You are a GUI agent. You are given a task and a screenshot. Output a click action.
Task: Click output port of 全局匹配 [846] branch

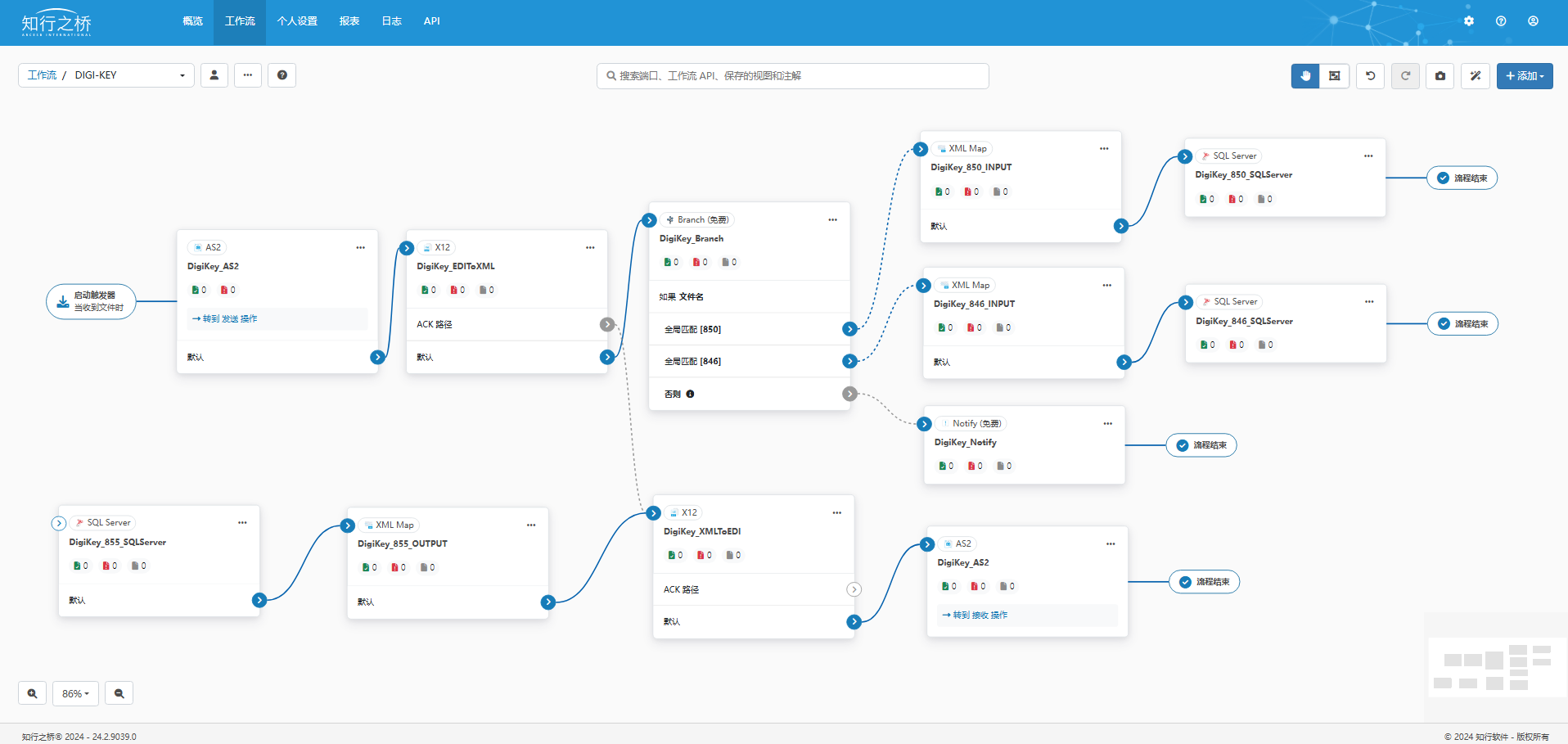tap(849, 361)
